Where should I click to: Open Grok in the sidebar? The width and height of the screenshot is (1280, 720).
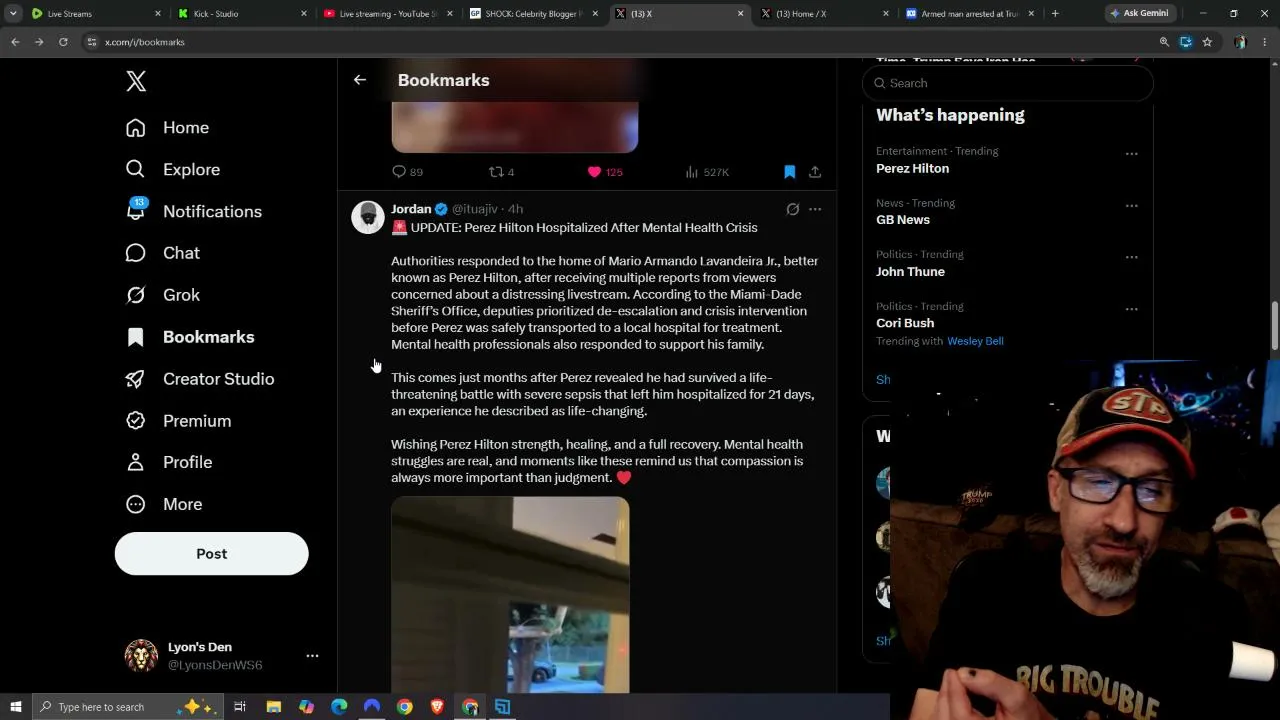(162, 295)
